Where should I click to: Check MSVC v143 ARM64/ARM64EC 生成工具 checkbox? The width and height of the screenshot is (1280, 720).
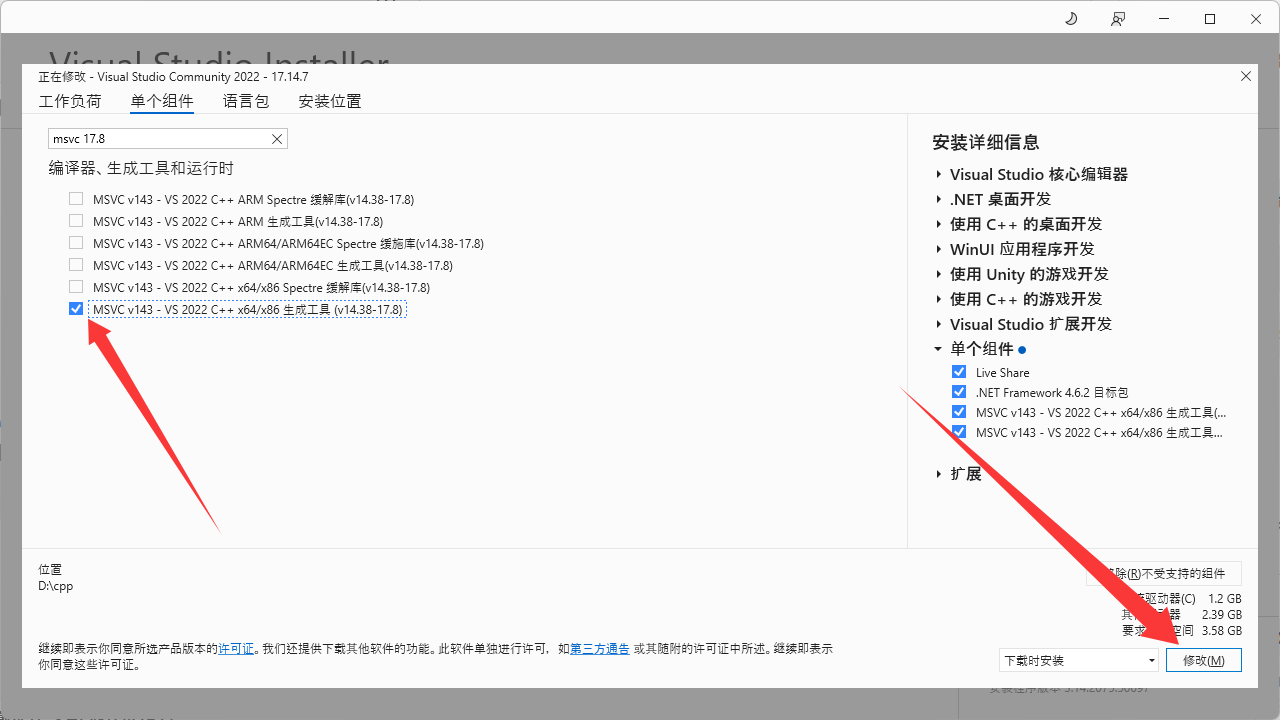[76, 265]
